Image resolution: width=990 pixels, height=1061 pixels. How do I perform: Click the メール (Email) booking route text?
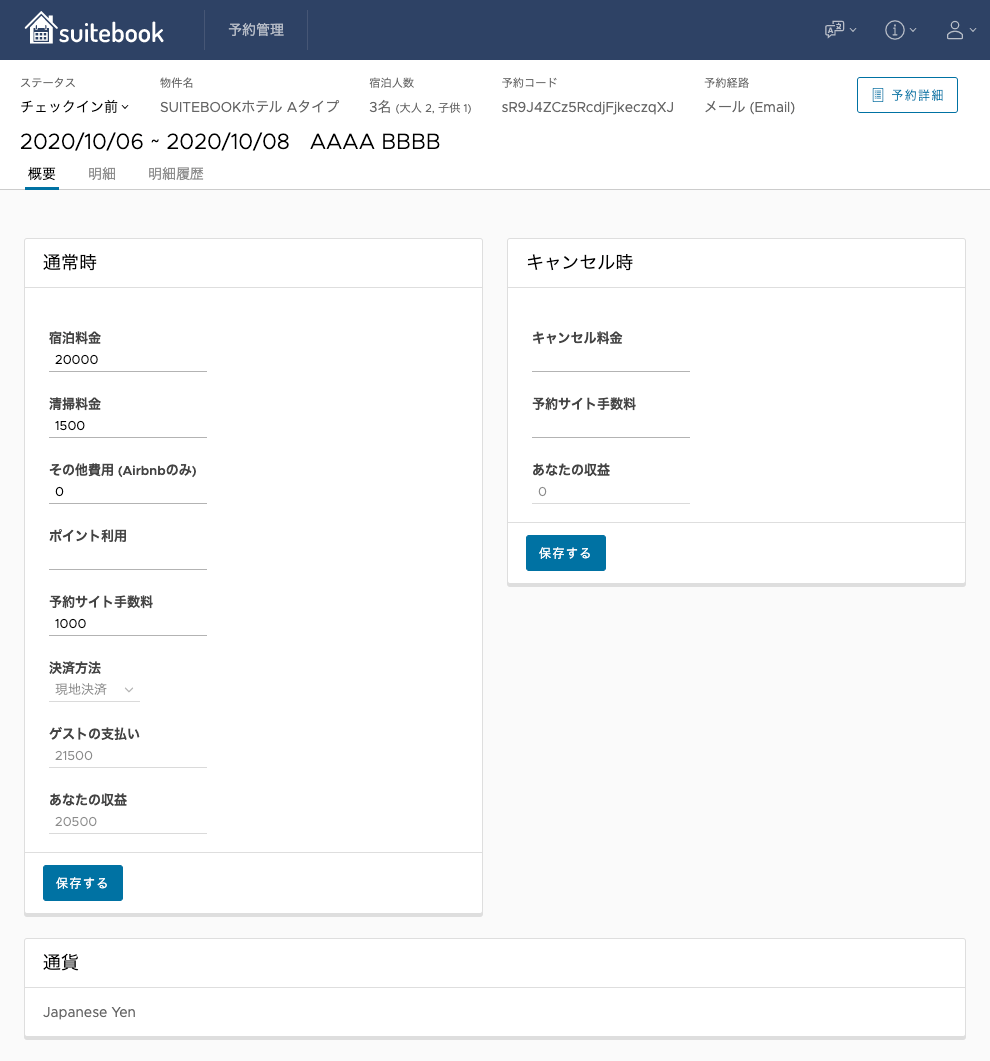tap(750, 107)
